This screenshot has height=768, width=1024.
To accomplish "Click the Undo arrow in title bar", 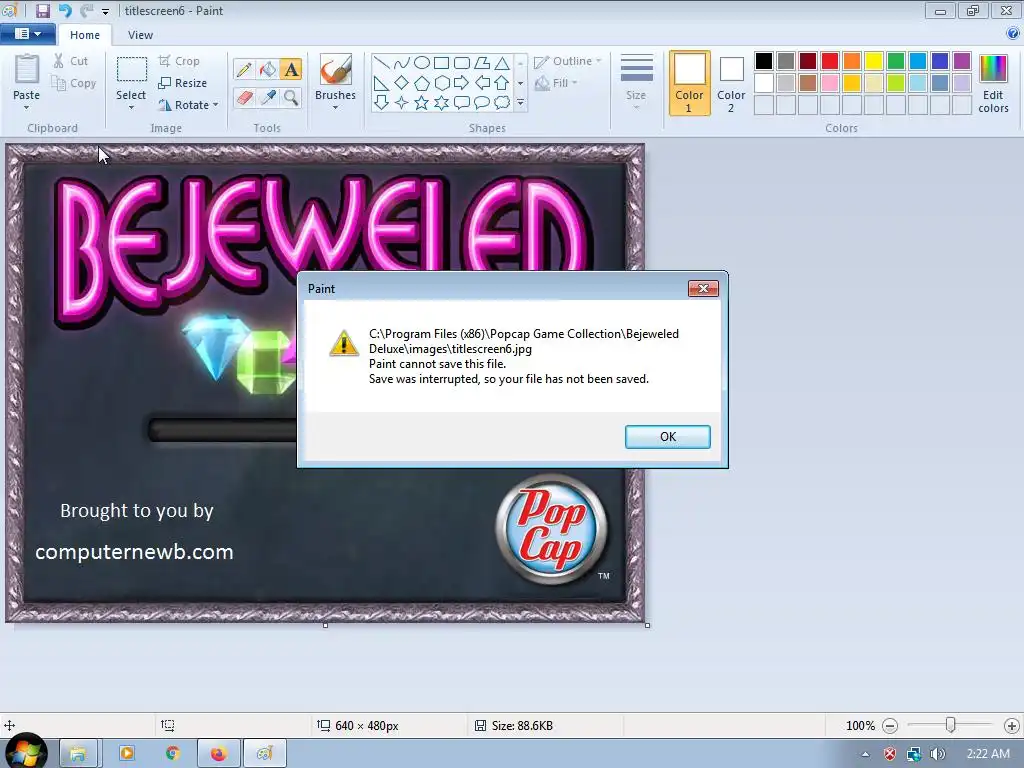I will click(x=65, y=11).
